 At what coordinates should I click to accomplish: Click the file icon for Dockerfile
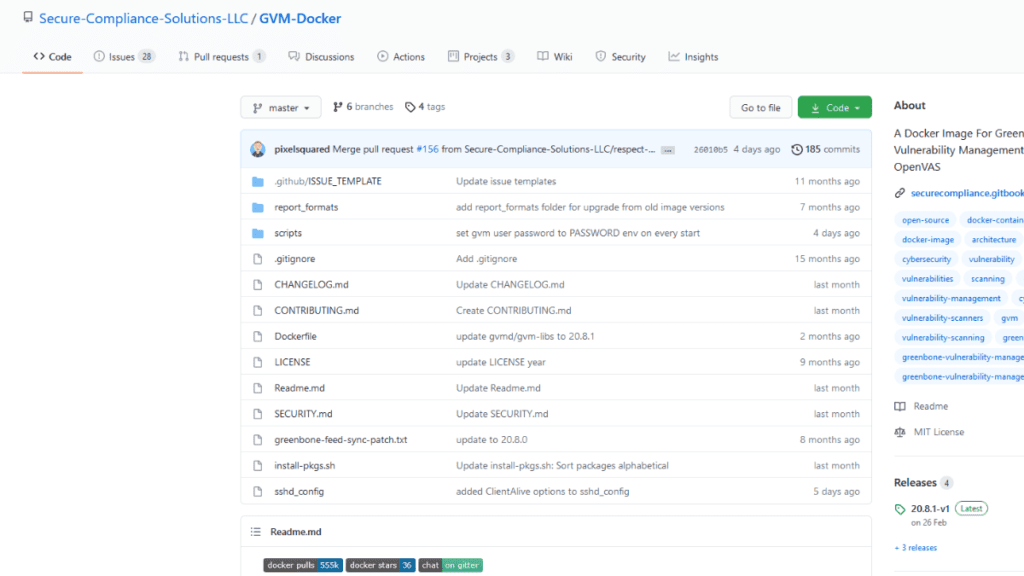pyautogui.click(x=258, y=336)
